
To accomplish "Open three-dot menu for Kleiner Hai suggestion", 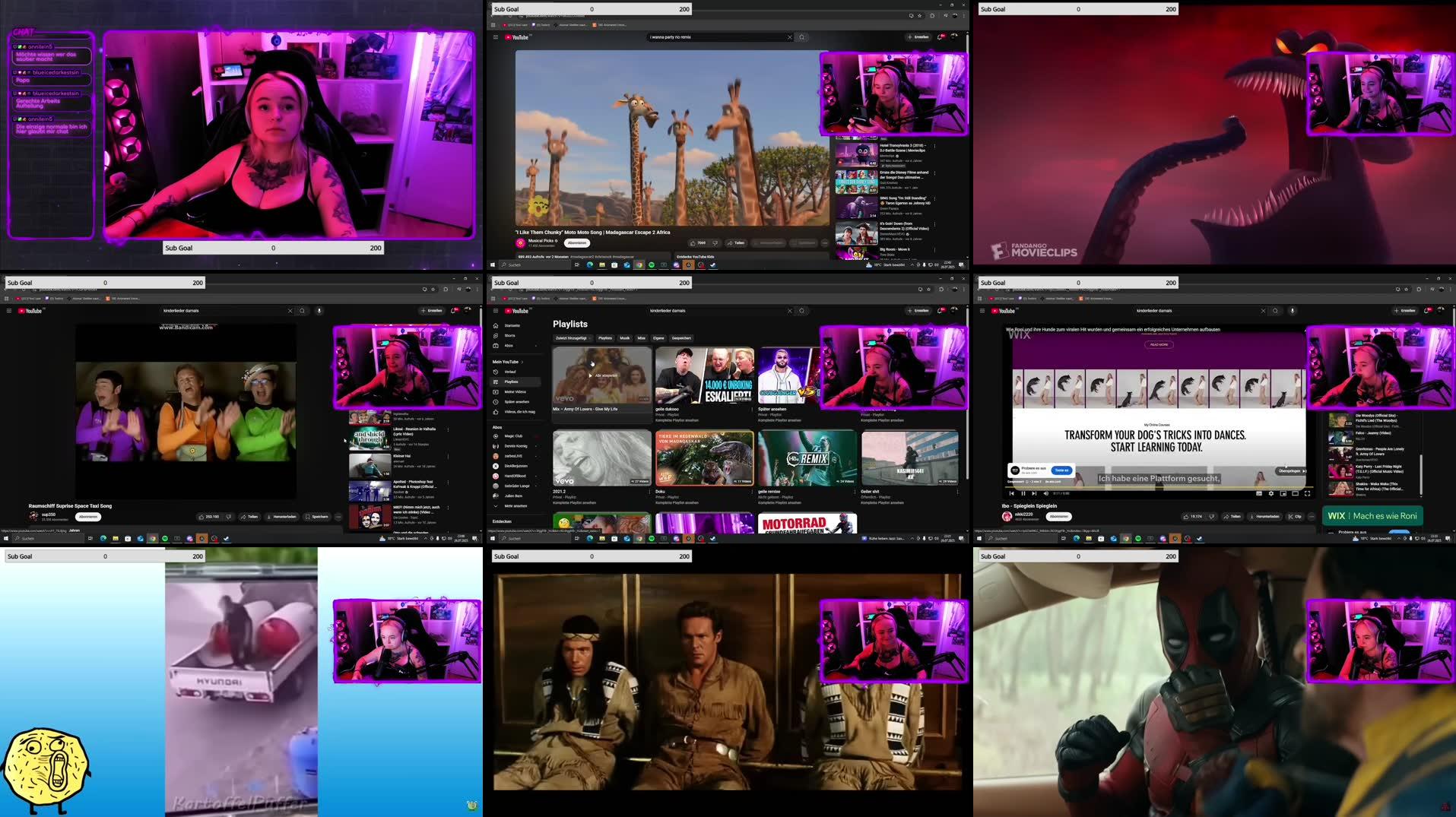I will pyautogui.click(x=448, y=457).
